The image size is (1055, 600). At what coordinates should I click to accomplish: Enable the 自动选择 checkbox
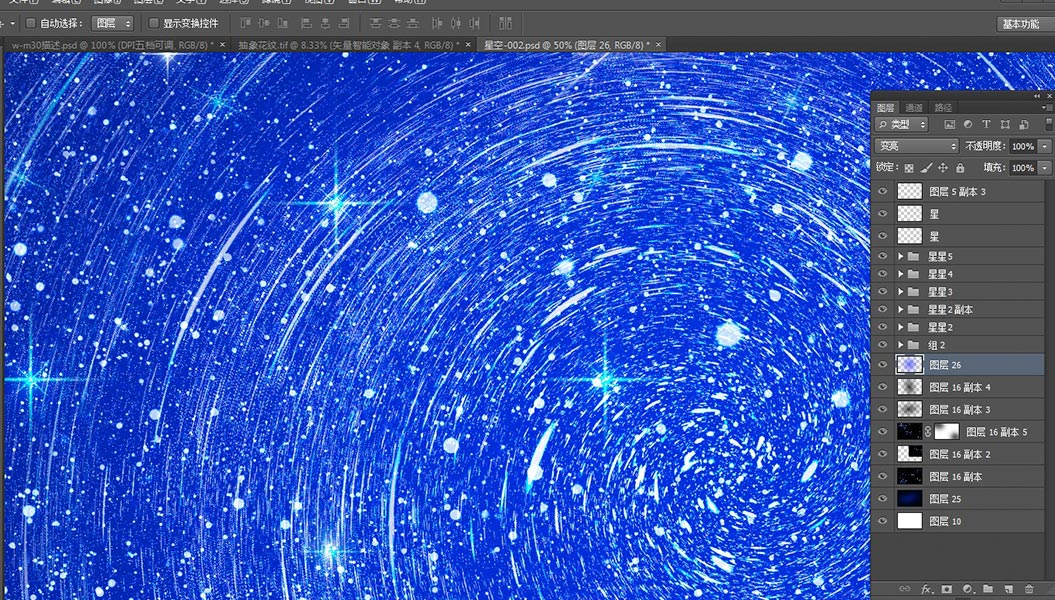tap(30, 24)
